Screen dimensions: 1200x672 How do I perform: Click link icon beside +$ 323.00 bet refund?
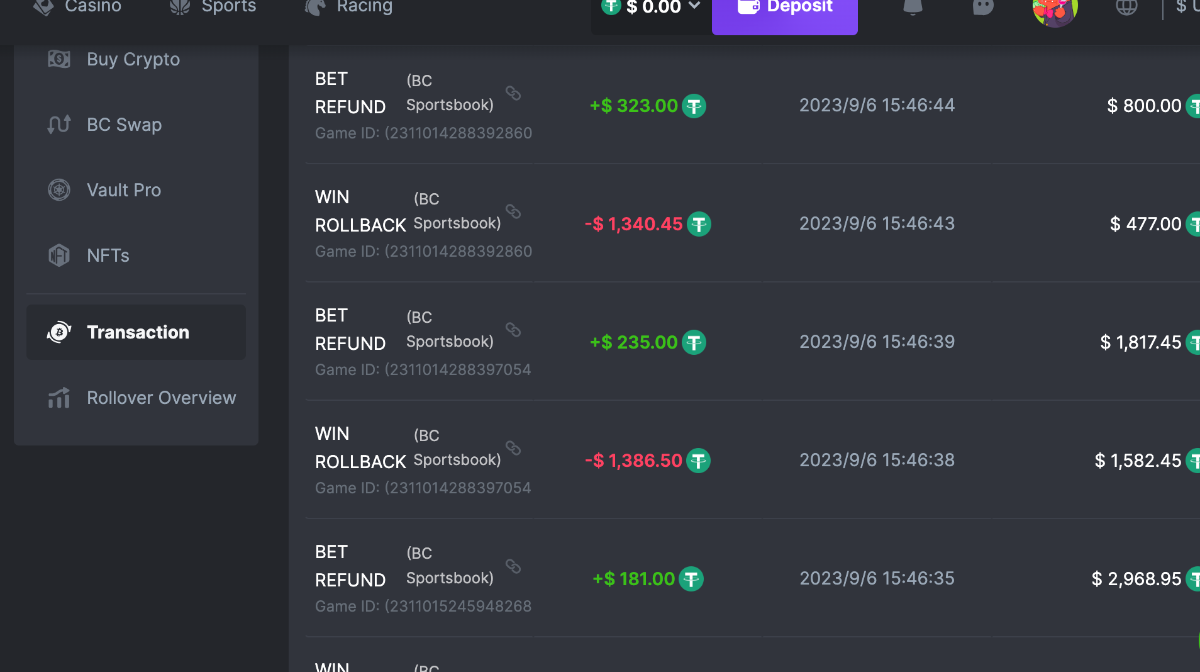tap(513, 93)
